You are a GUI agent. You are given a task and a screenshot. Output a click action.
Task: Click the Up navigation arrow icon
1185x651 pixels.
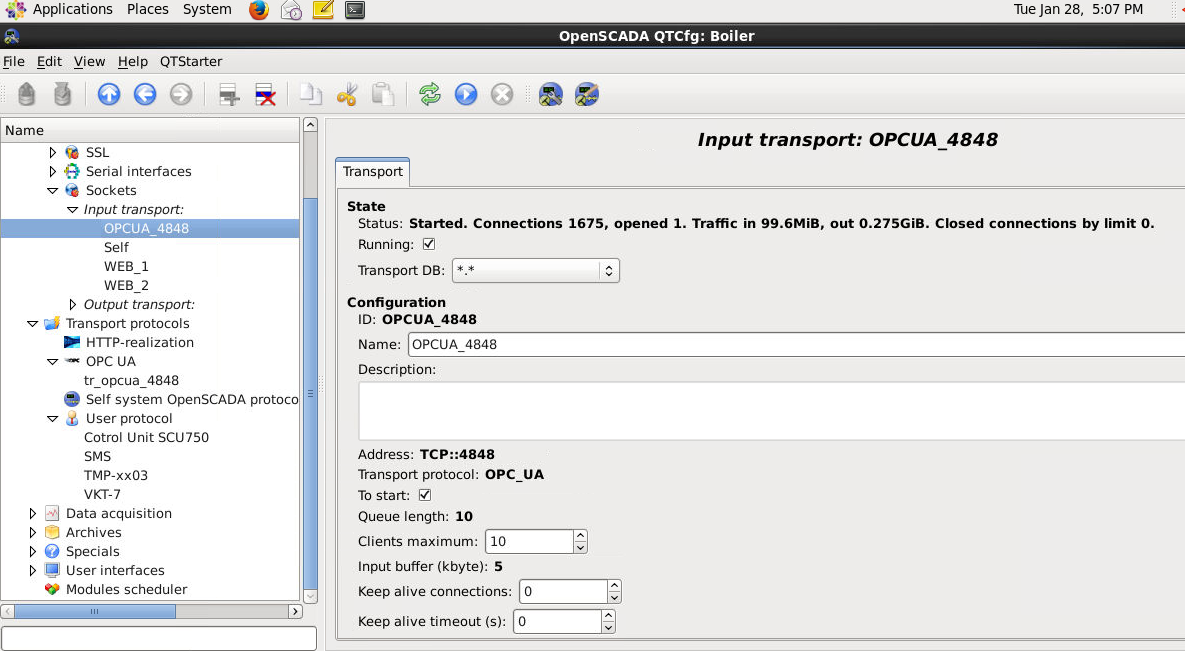click(109, 95)
